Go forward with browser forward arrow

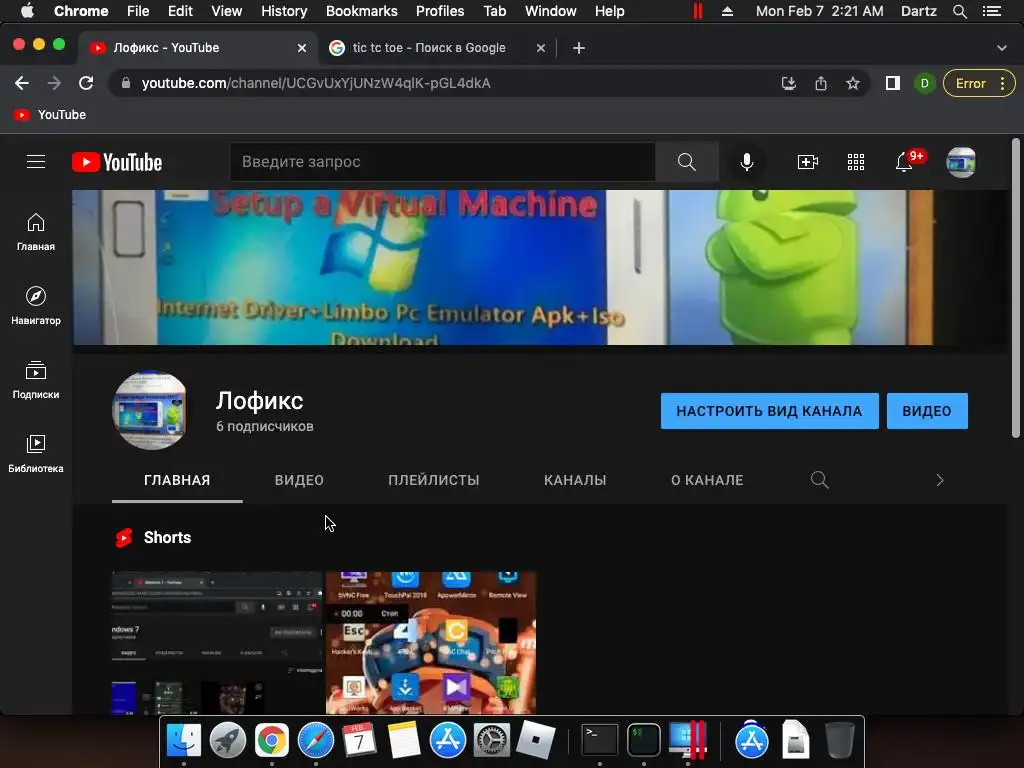(54, 83)
